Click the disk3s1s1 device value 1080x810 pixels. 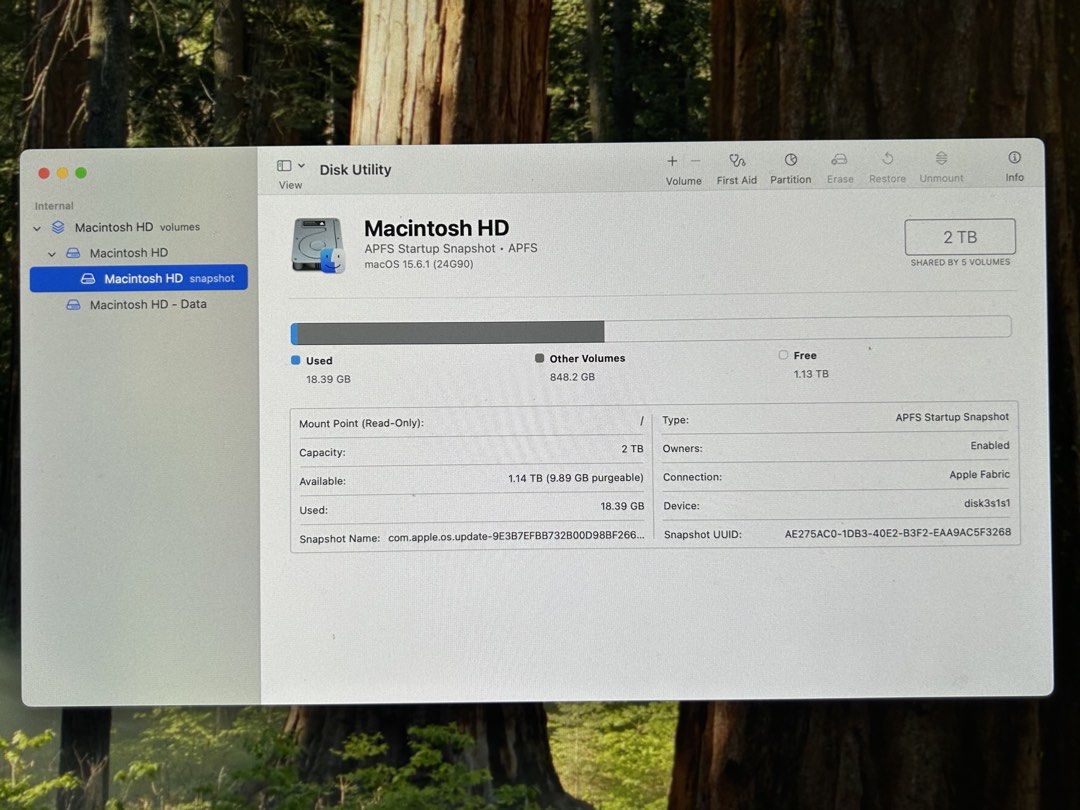coord(987,503)
